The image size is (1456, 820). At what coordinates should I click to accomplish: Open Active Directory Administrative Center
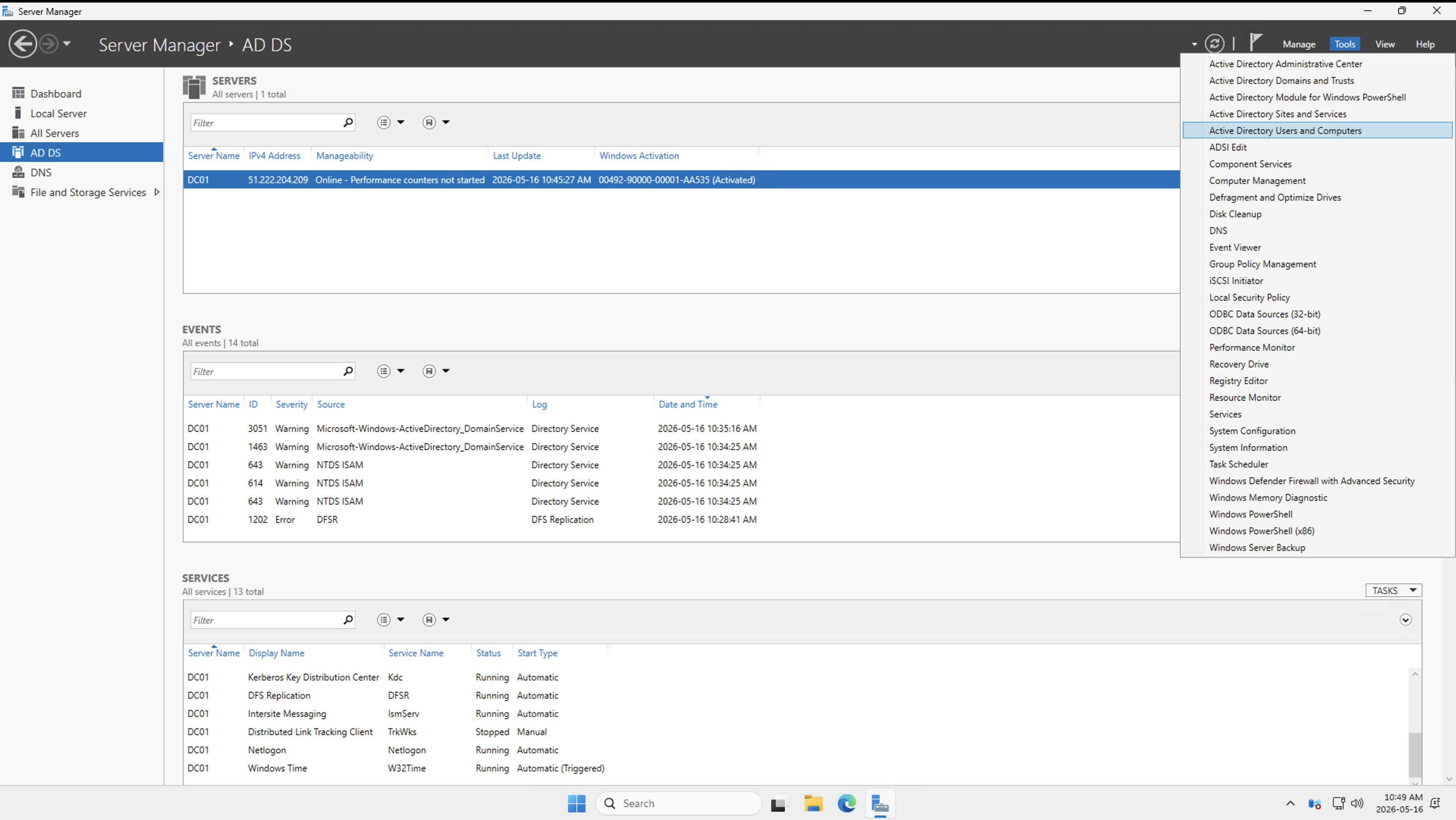pyautogui.click(x=1317, y=64)
